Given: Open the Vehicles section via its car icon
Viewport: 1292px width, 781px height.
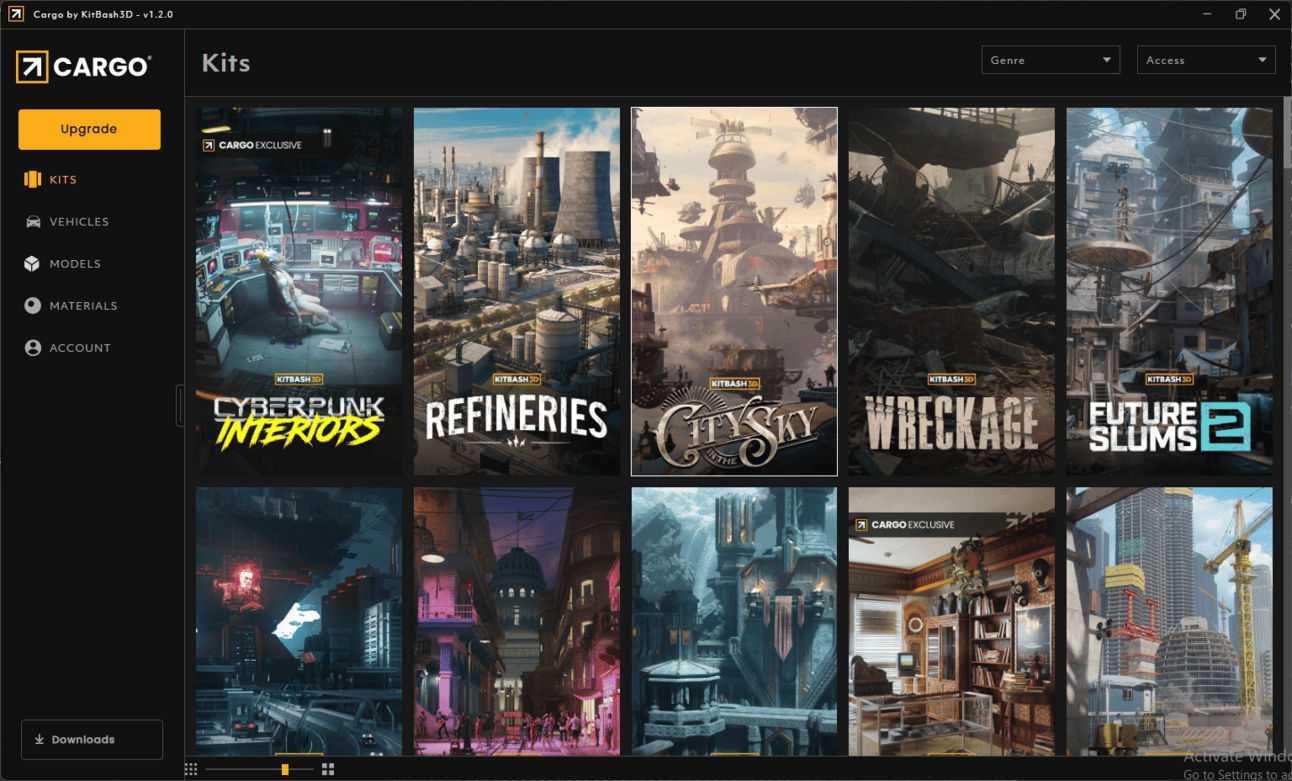Looking at the screenshot, I should point(33,222).
